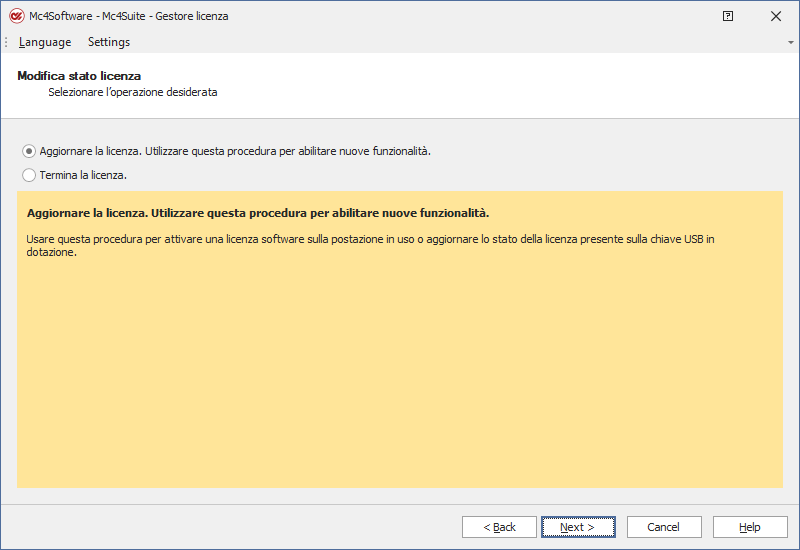Click the "Termina la licenza." label text
The height and width of the screenshot is (550, 800).
83,175
